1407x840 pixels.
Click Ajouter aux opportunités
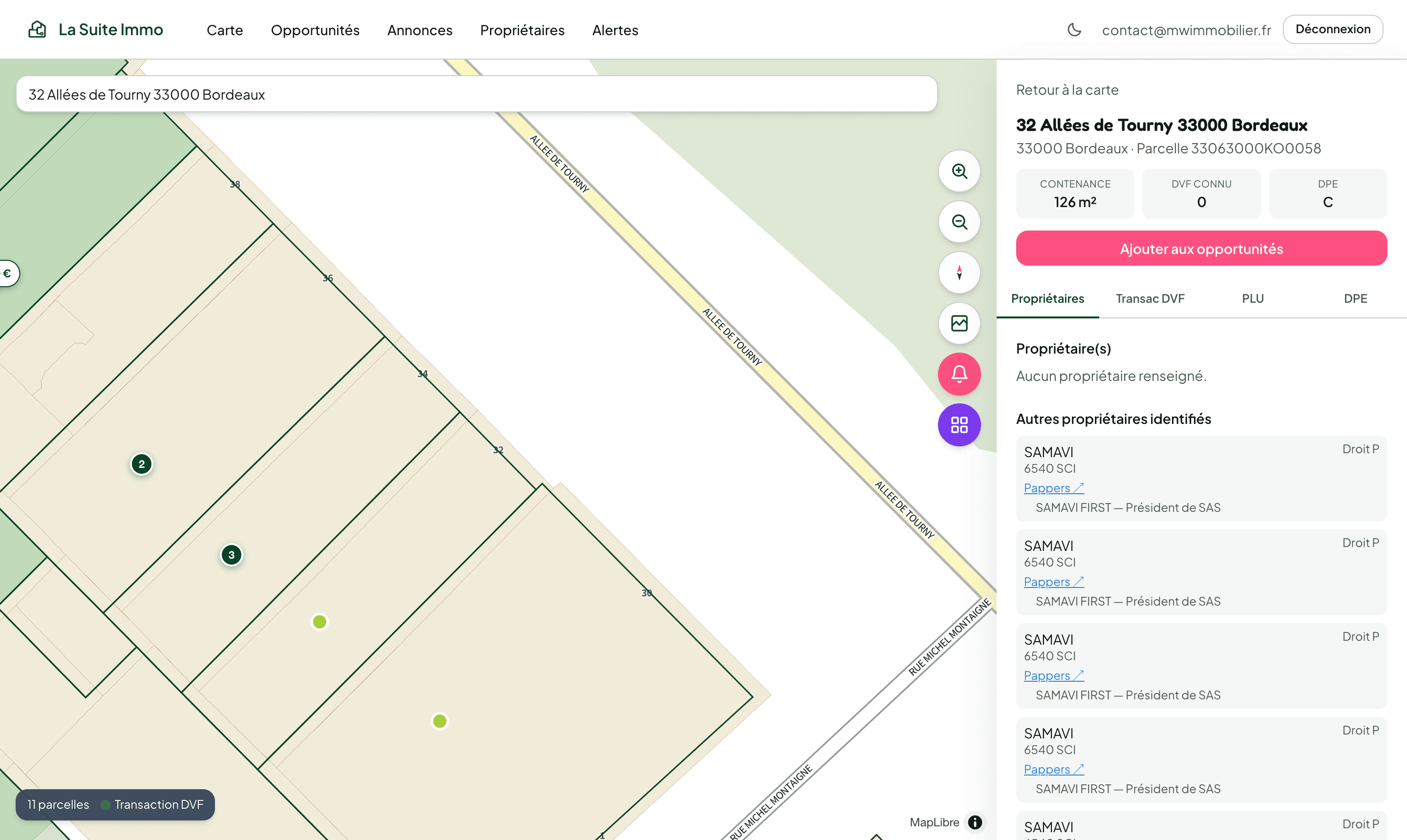(1201, 249)
